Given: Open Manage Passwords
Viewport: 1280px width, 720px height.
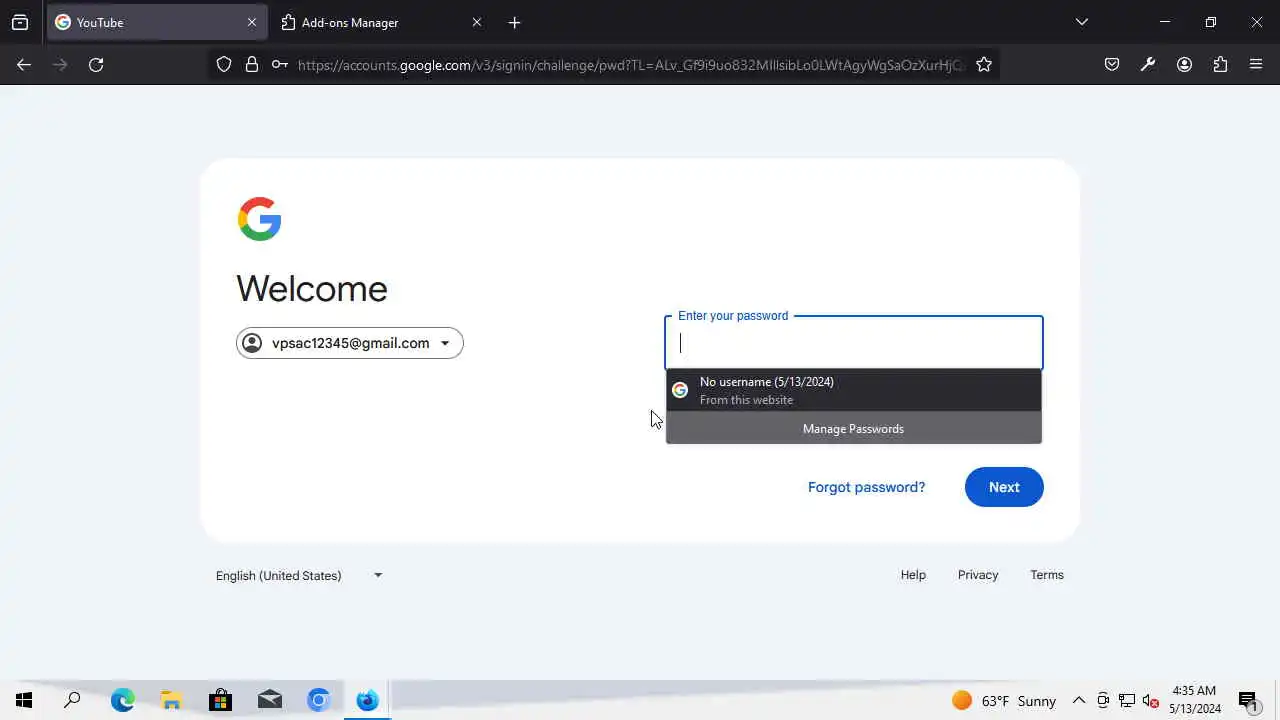Looking at the screenshot, I should pyautogui.click(x=854, y=428).
